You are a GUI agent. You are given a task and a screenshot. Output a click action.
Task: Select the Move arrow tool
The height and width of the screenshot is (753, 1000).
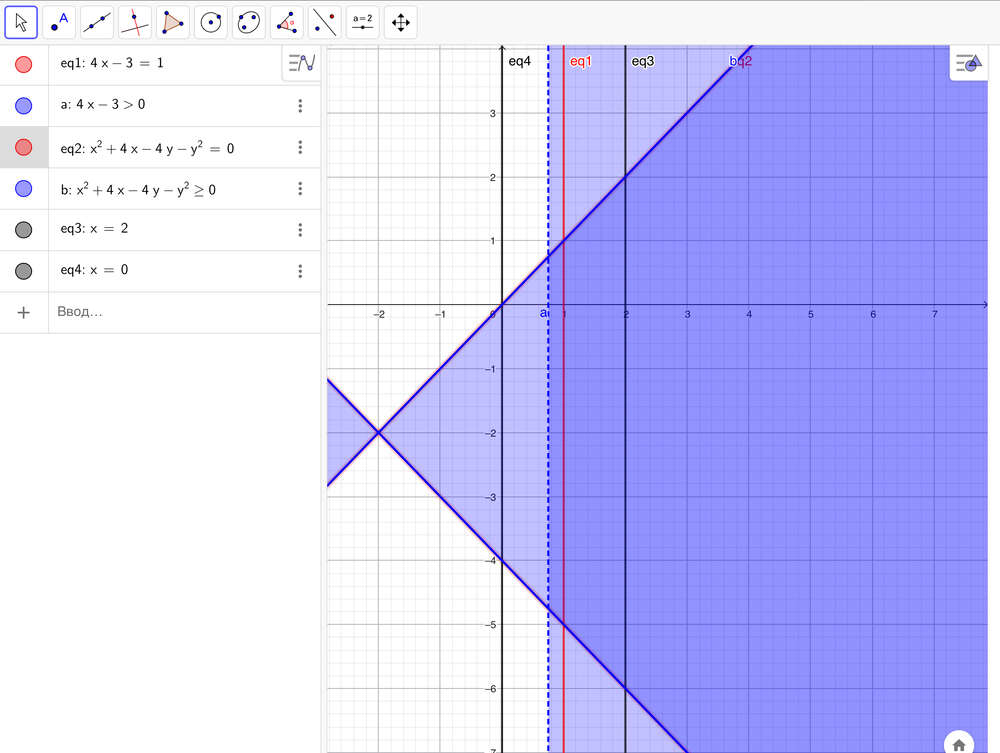click(x=21, y=22)
